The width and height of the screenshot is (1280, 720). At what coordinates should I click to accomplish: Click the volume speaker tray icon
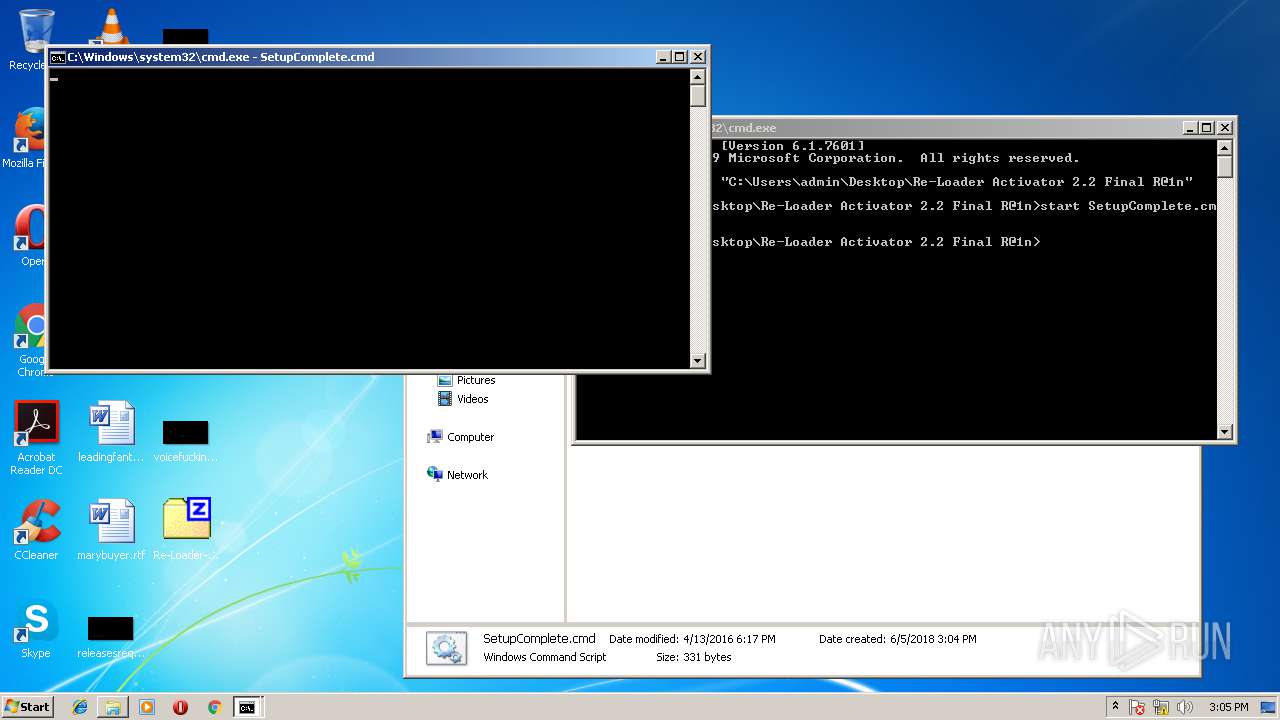tap(1184, 707)
